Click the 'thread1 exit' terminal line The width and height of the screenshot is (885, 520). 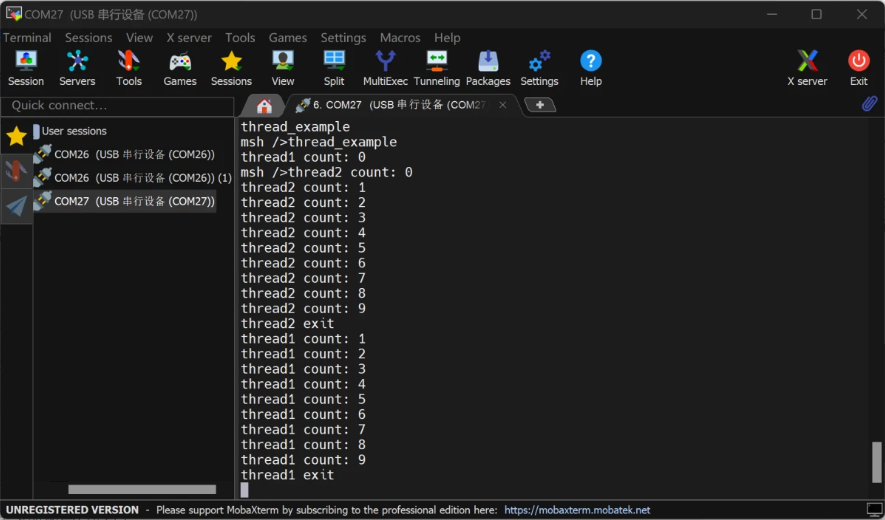tap(287, 475)
